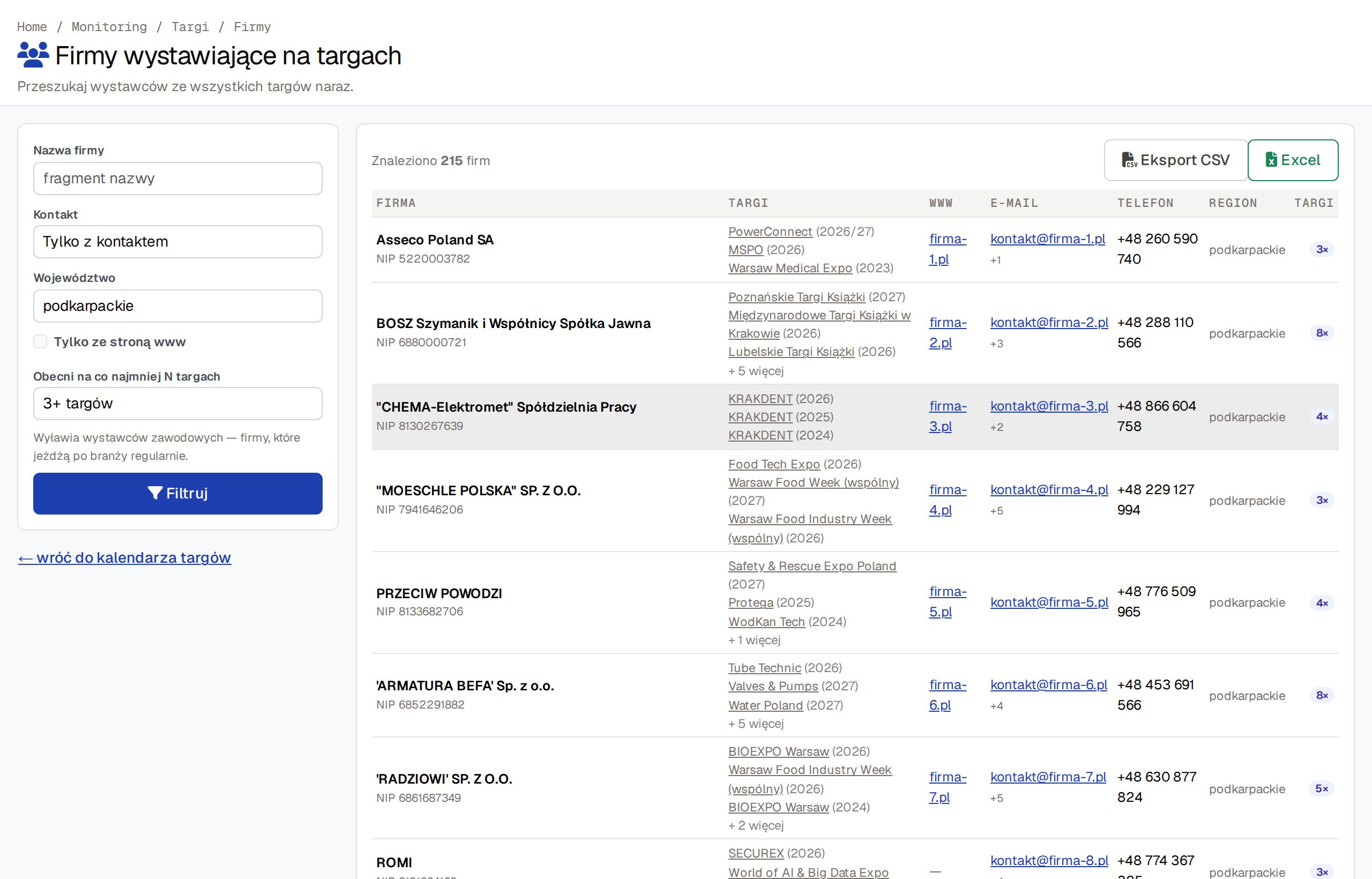The image size is (1372, 879).
Task: Focus the 'Nazwa firmy' input field
Action: click(x=177, y=178)
